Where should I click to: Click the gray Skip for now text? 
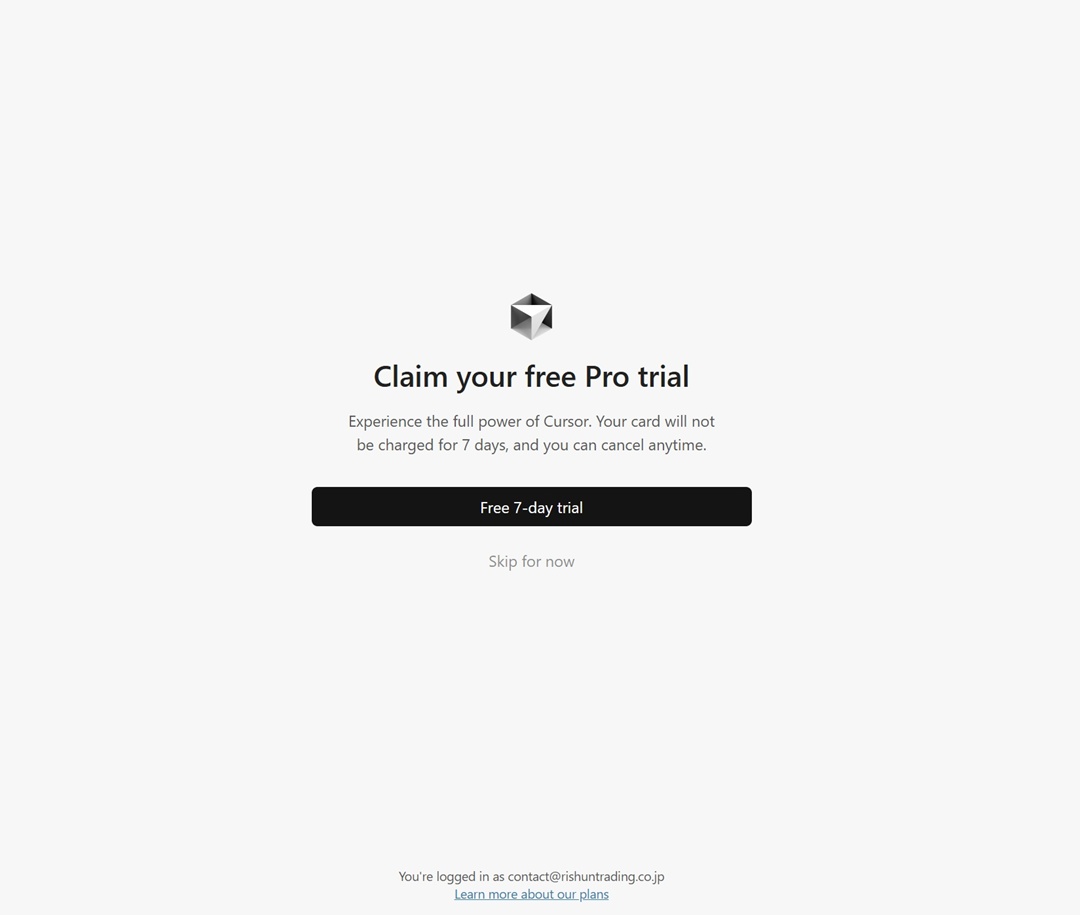tap(531, 562)
